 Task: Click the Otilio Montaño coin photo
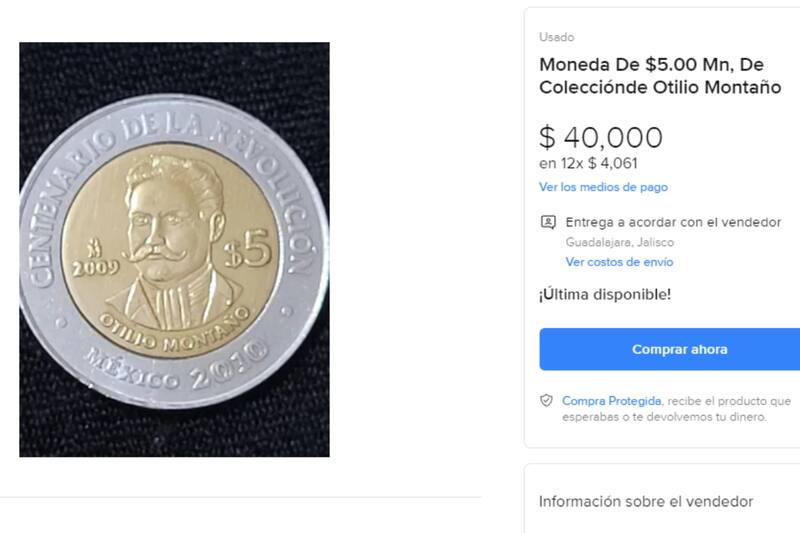174,249
